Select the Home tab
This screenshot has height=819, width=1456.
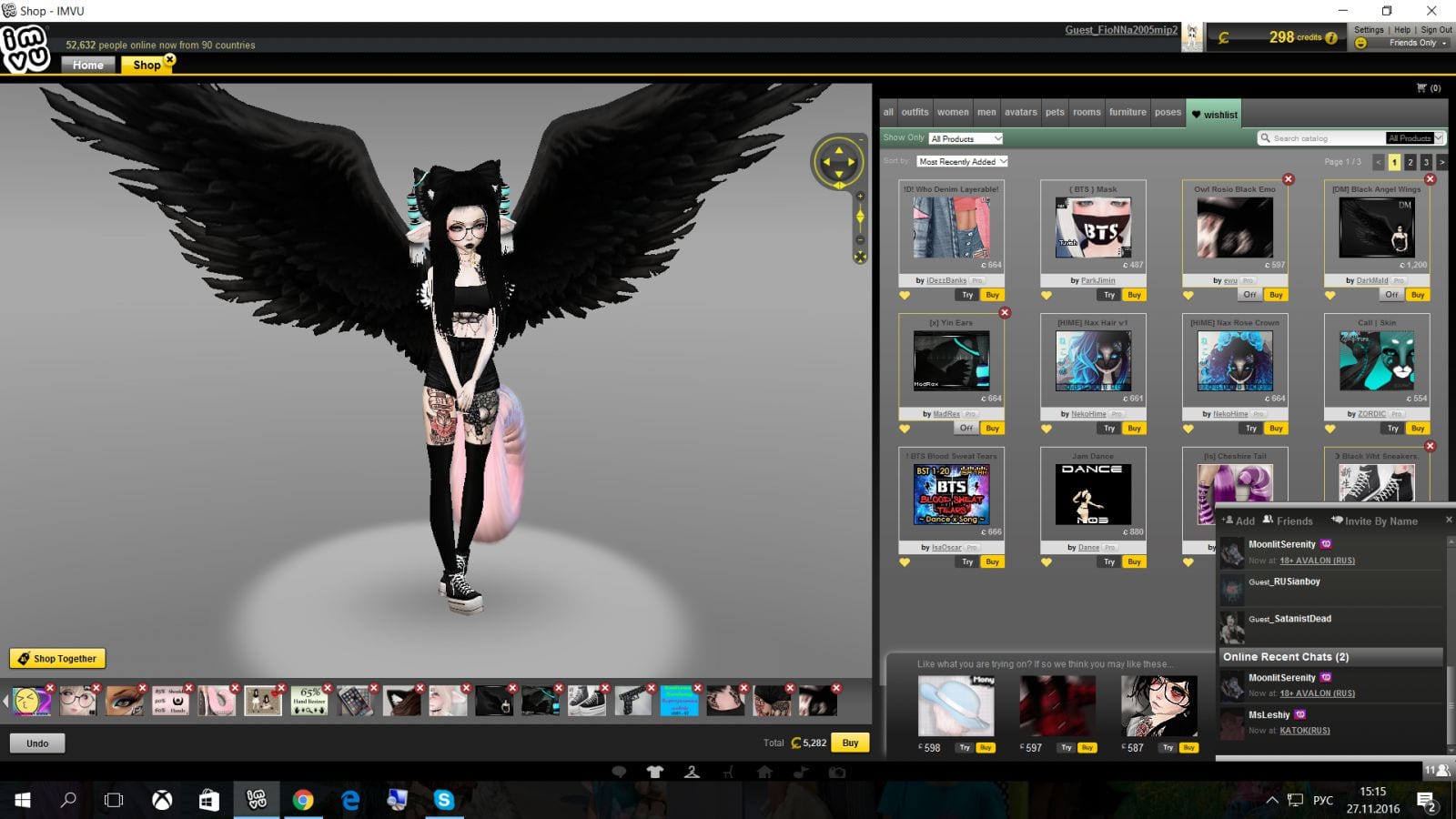tap(88, 65)
